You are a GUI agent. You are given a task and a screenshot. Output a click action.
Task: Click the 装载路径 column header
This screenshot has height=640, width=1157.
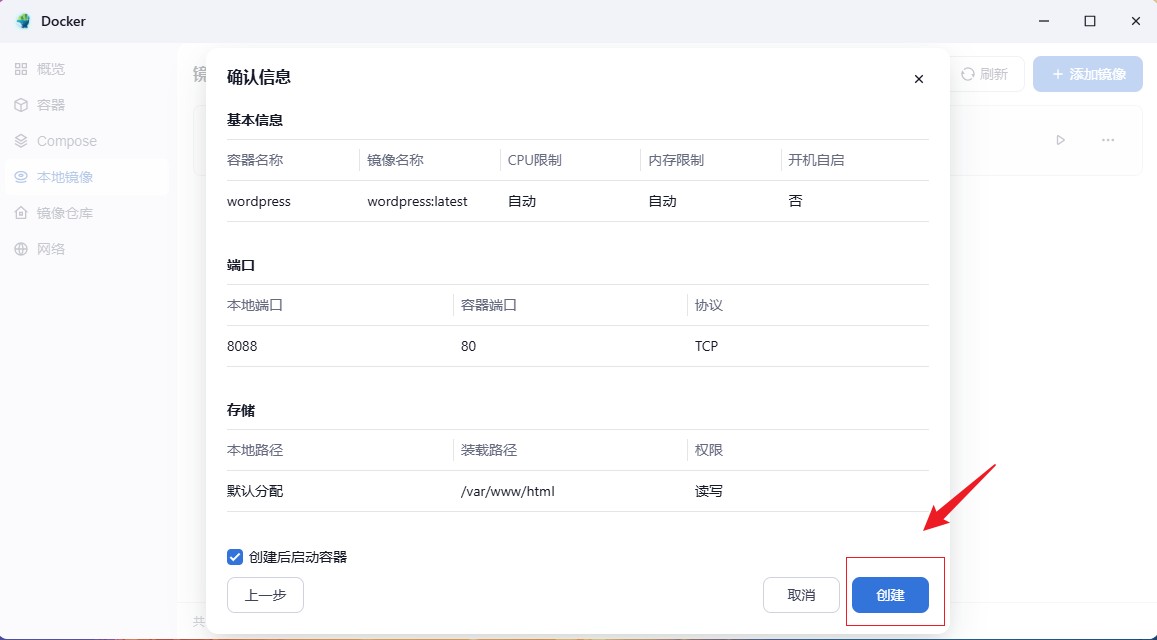pos(488,450)
